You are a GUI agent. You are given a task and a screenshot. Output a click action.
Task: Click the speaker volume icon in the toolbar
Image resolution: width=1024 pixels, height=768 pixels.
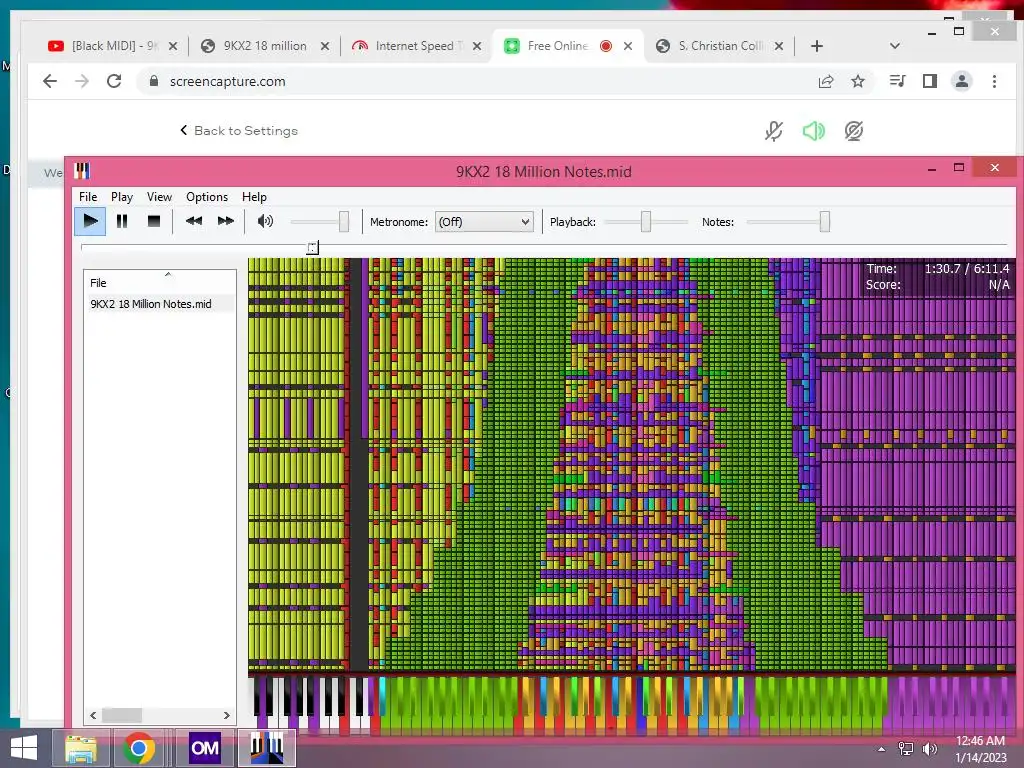(265, 221)
